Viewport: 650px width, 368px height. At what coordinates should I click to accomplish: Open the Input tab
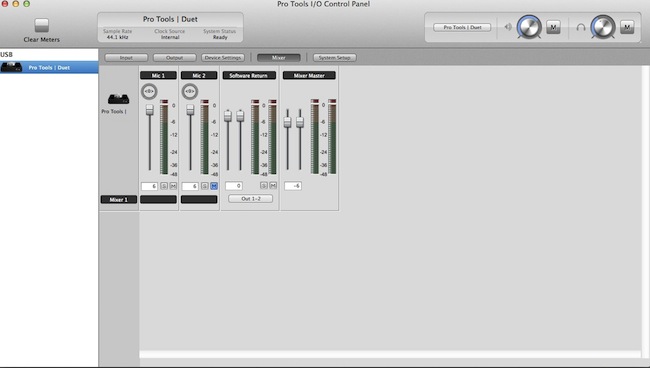click(x=126, y=58)
